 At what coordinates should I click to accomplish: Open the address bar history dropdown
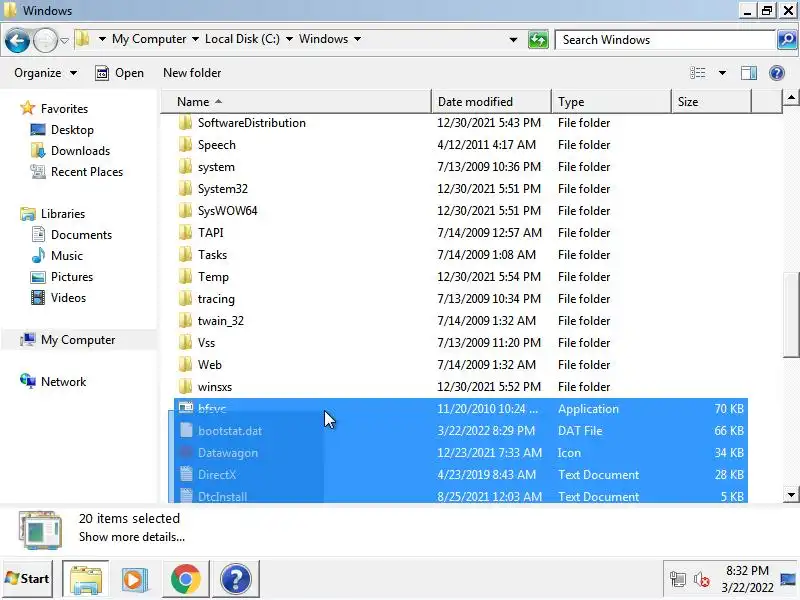pos(513,40)
